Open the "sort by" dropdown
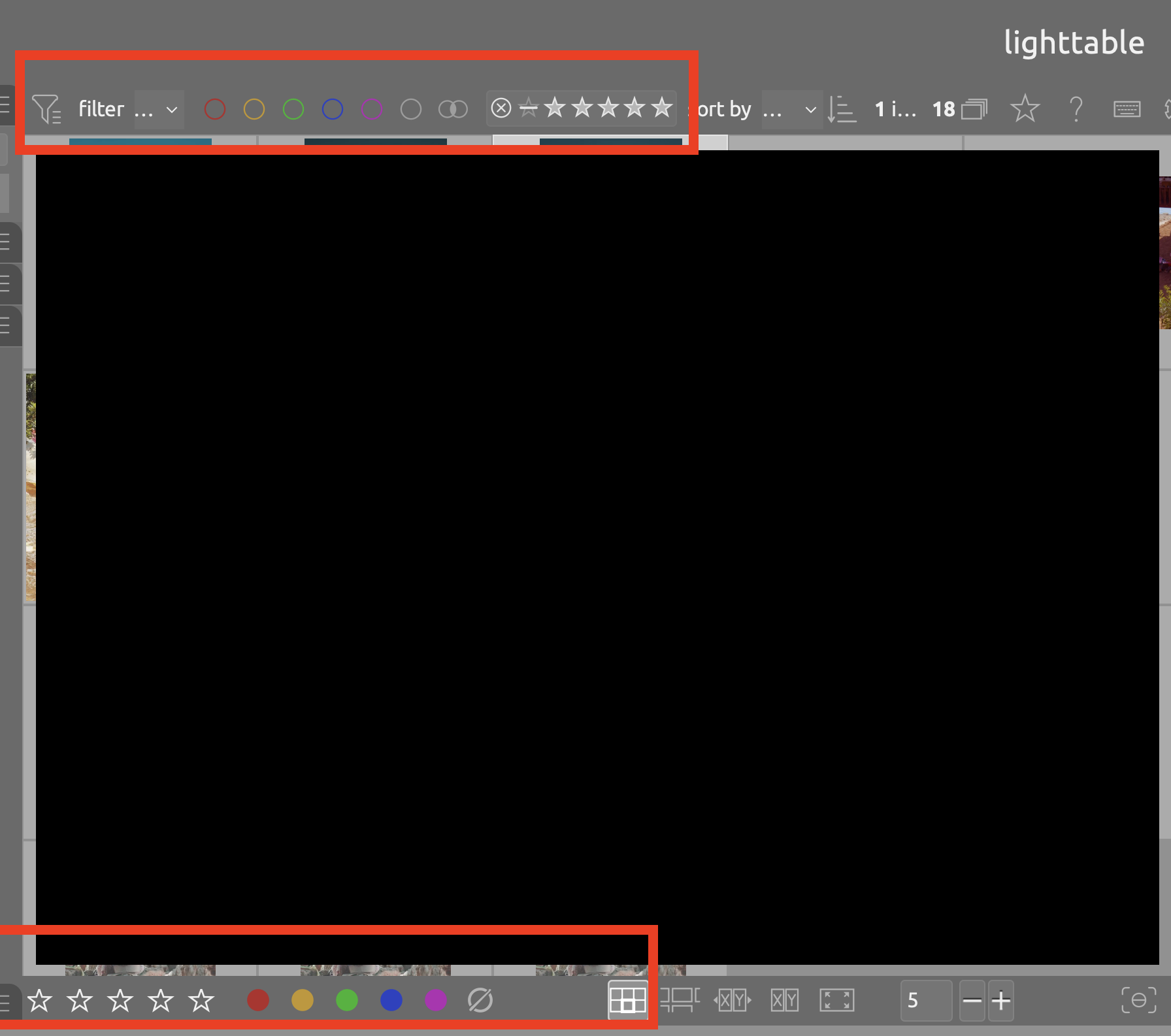Viewport: 1171px width, 1036px height. coord(792,109)
